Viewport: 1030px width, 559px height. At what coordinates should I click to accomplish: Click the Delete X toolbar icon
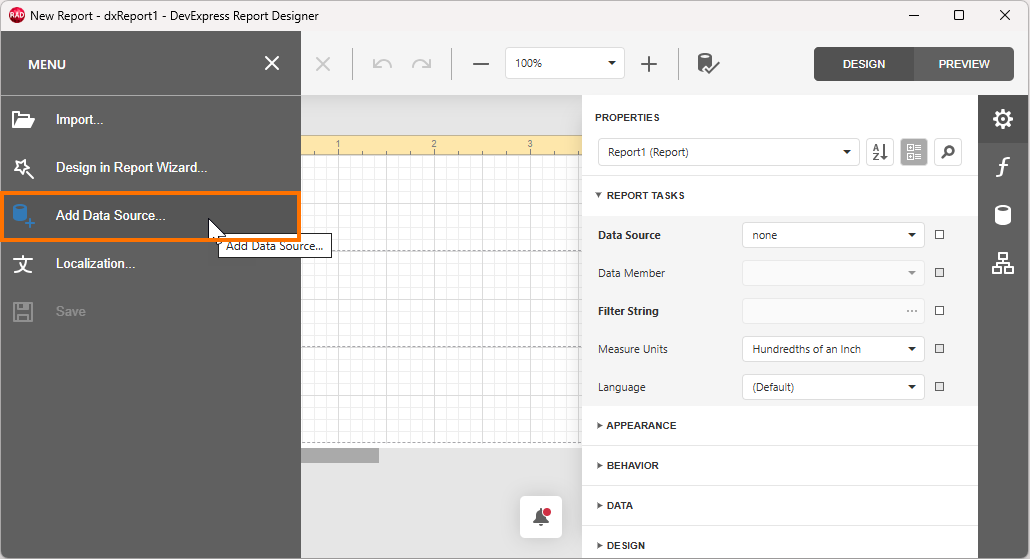323,64
